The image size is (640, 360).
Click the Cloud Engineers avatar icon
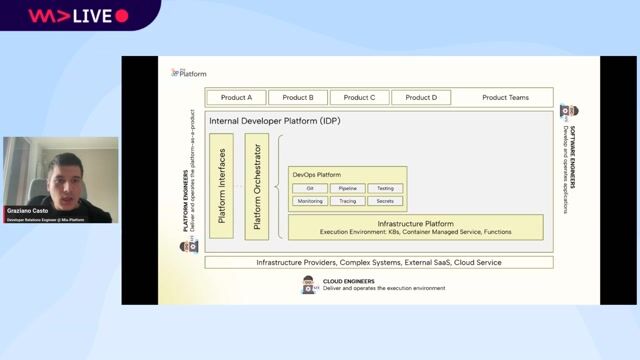click(x=309, y=285)
